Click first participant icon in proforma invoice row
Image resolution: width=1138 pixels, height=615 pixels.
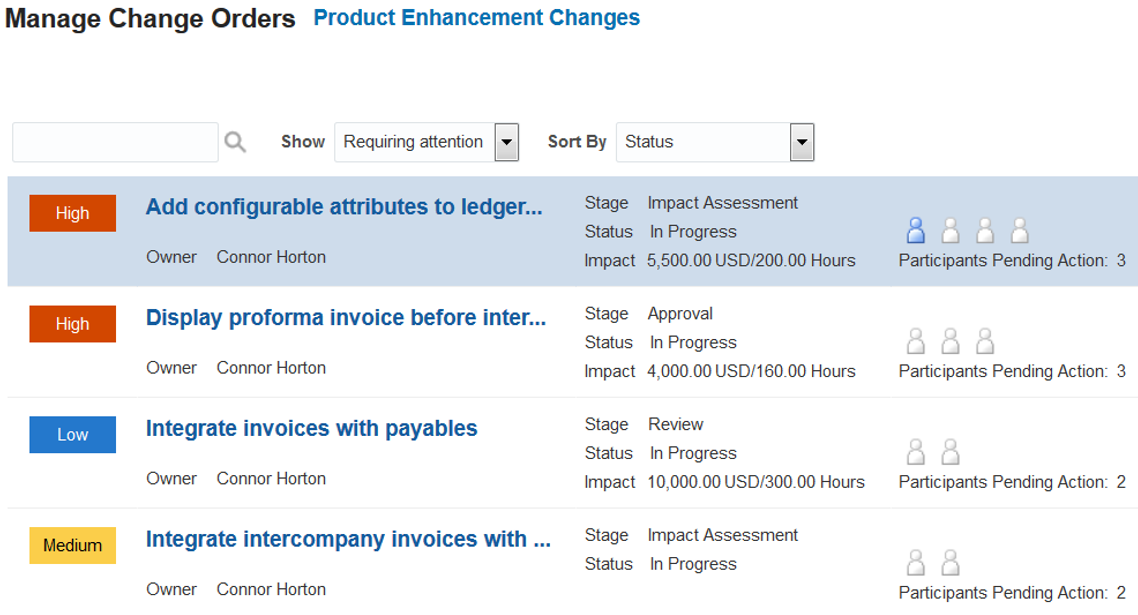click(916, 342)
